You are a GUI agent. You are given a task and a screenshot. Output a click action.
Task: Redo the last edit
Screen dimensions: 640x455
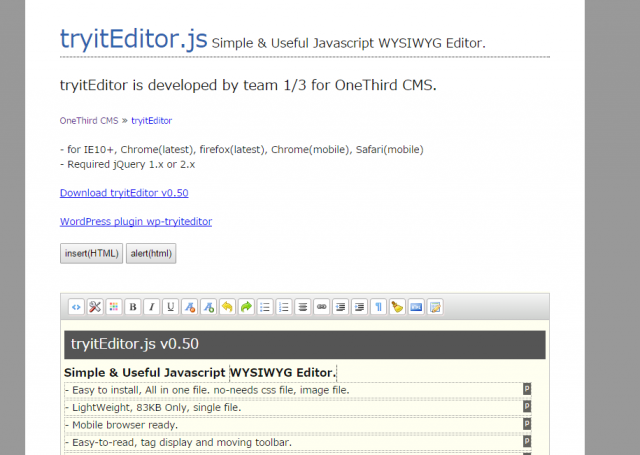click(246, 307)
